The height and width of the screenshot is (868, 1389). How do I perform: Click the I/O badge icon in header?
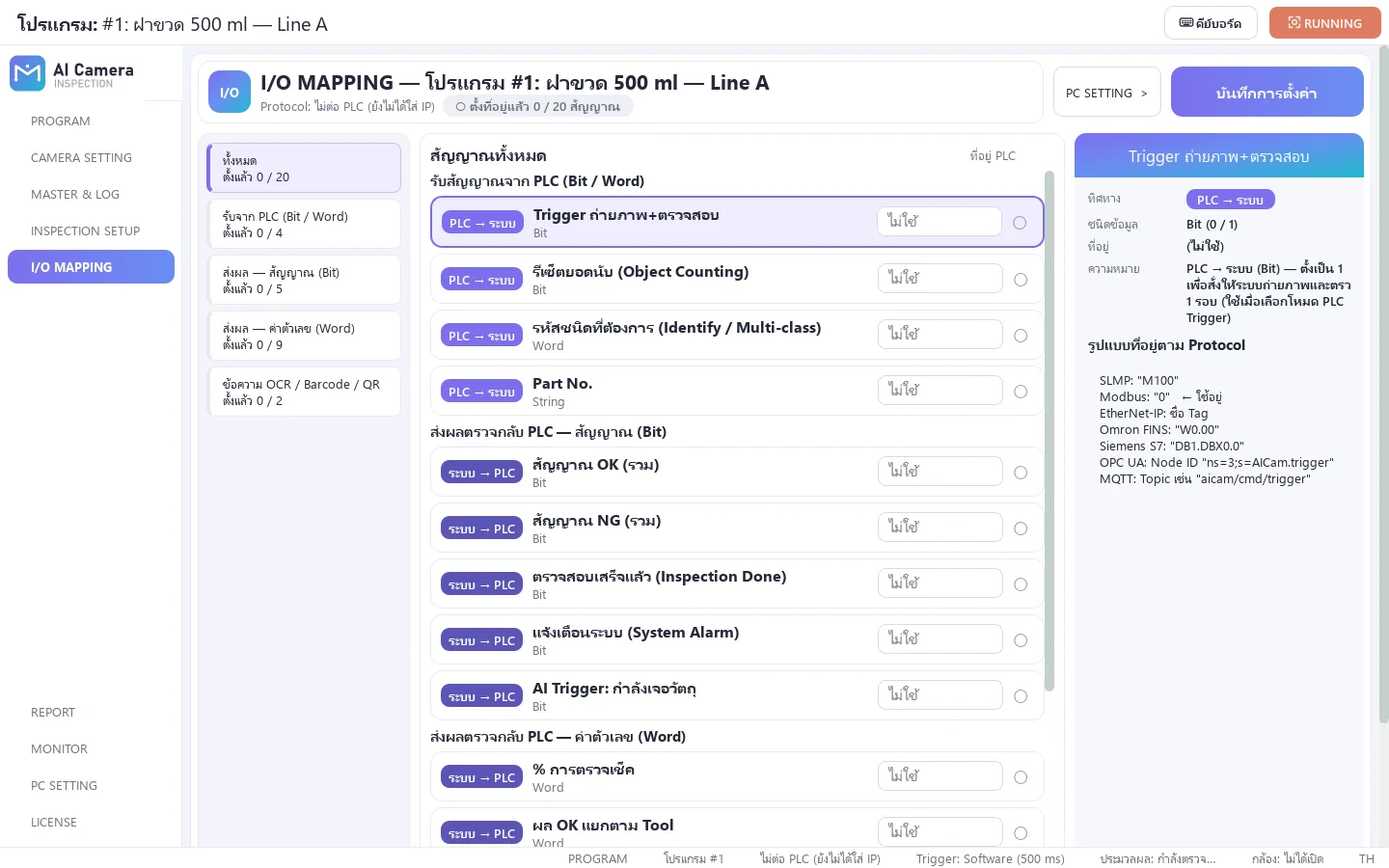coord(230,93)
